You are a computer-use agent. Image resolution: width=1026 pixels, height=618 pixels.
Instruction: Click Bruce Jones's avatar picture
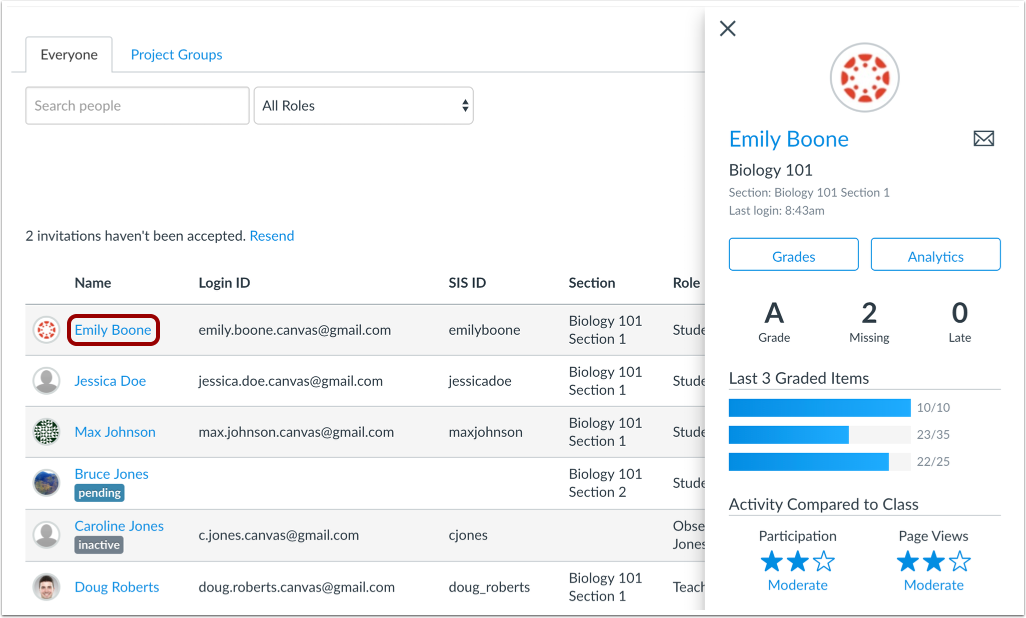coord(46,483)
